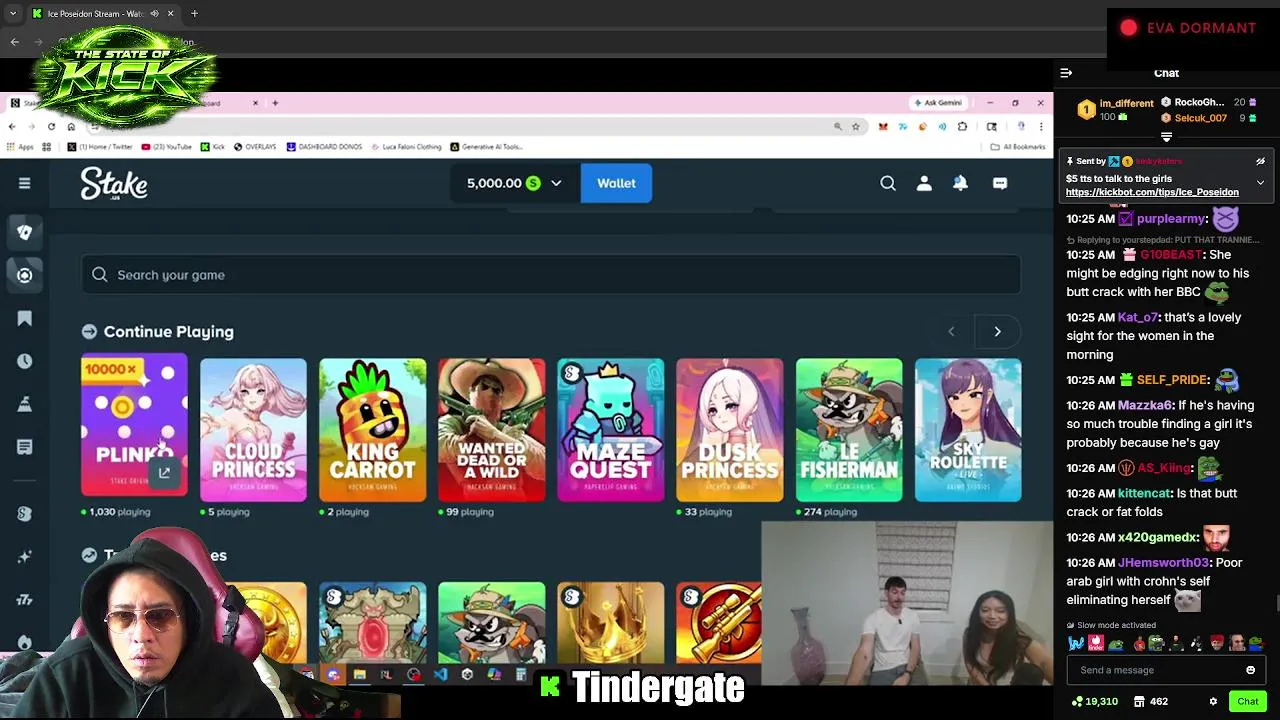This screenshot has width=1280, height=720.
Task: Click the inner browser back arrow
Action: pyautogui.click(x=12, y=127)
